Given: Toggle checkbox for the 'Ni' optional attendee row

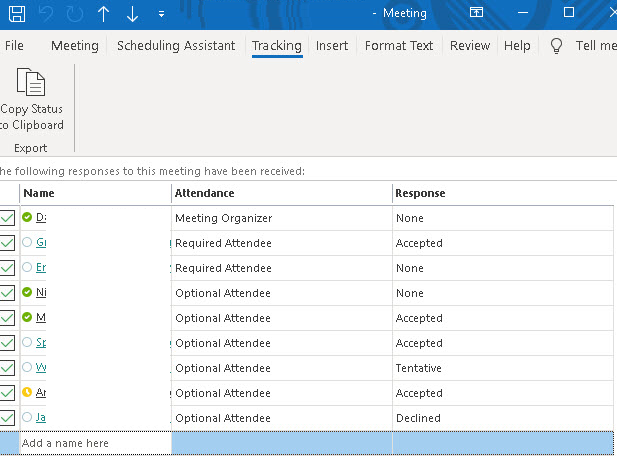Looking at the screenshot, I should pyautogui.click(x=7, y=293).
